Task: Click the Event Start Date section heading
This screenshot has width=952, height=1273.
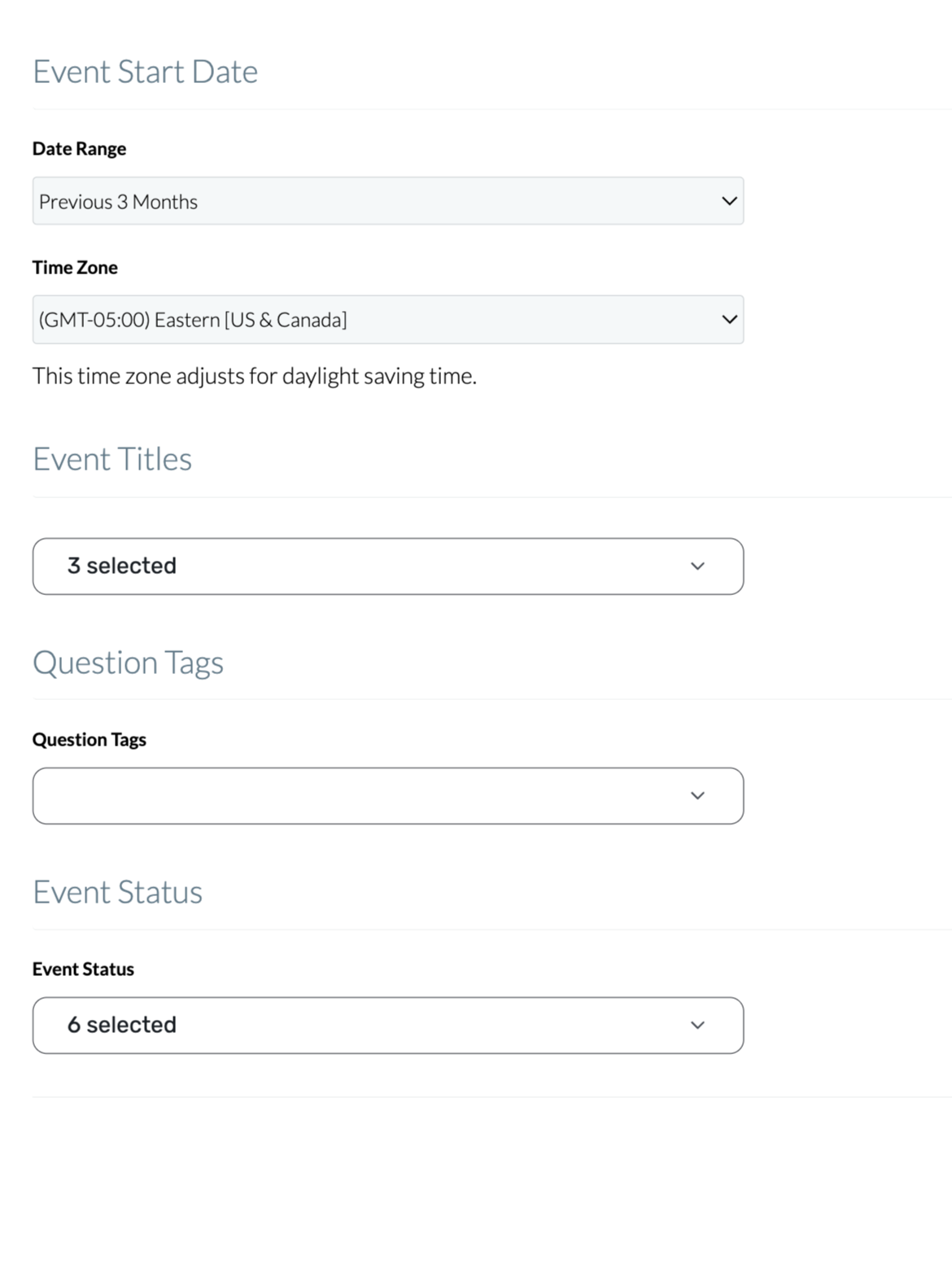Action: (145, 72)
